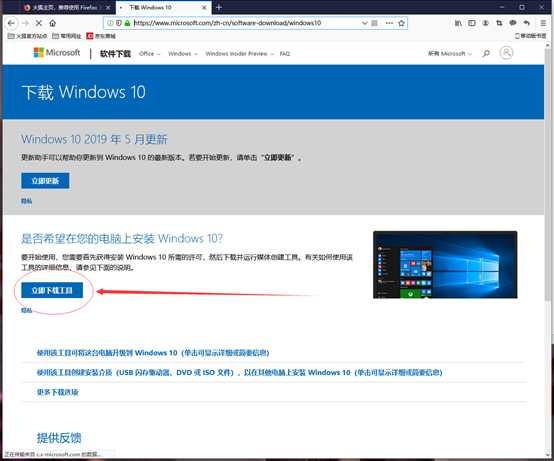This screenshot has width=554, height=461.
Task: Open the first bookmarks folder in bookmarks bar
Action: pos(27,36)
